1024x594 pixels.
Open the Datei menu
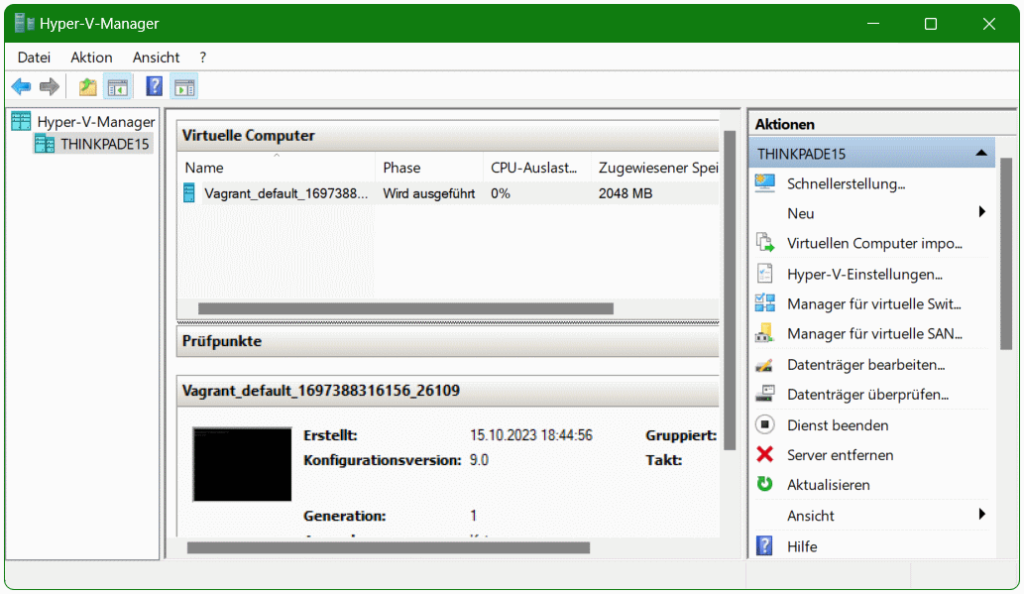tap(33, 57)
